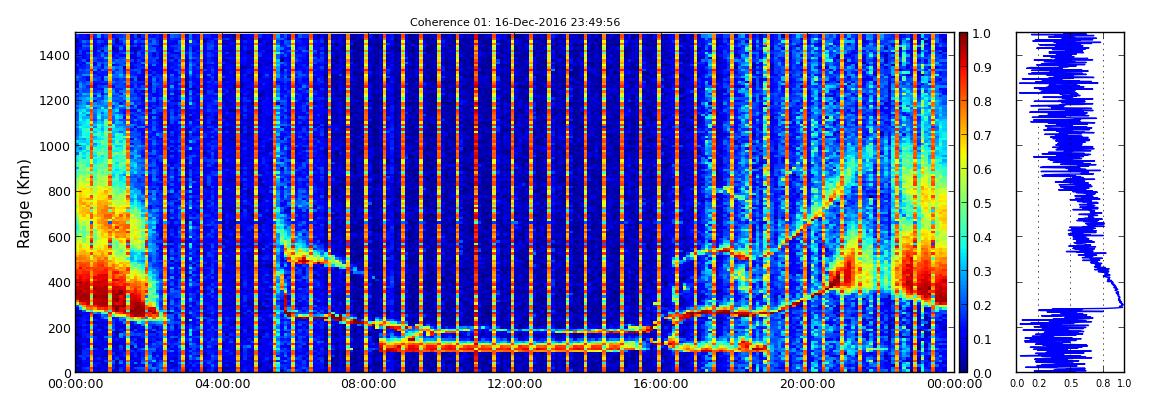Click the 1400 tick label on range axis
Viewport: 1150px width, 407px height.
click(54, 56)
